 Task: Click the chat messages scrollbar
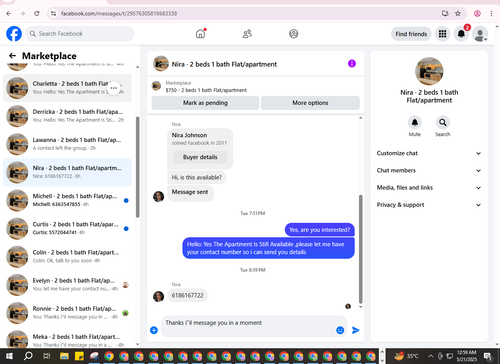360,248
